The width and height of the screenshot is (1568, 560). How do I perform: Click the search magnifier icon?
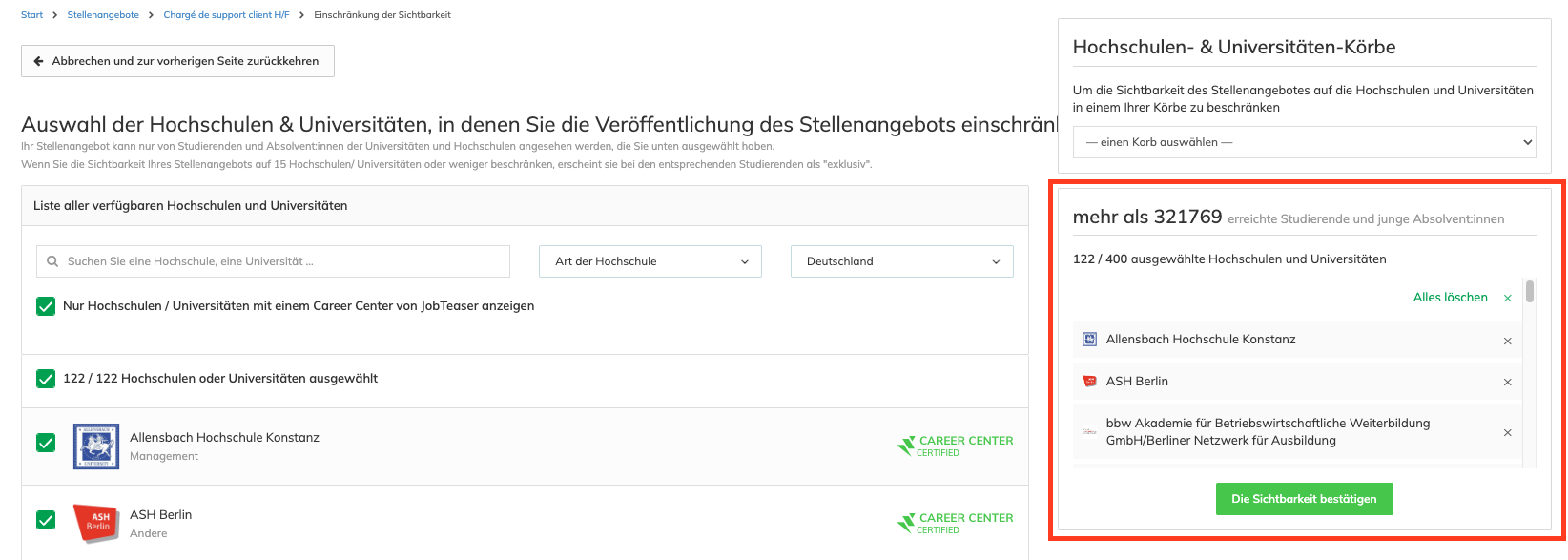pos(53,261)
